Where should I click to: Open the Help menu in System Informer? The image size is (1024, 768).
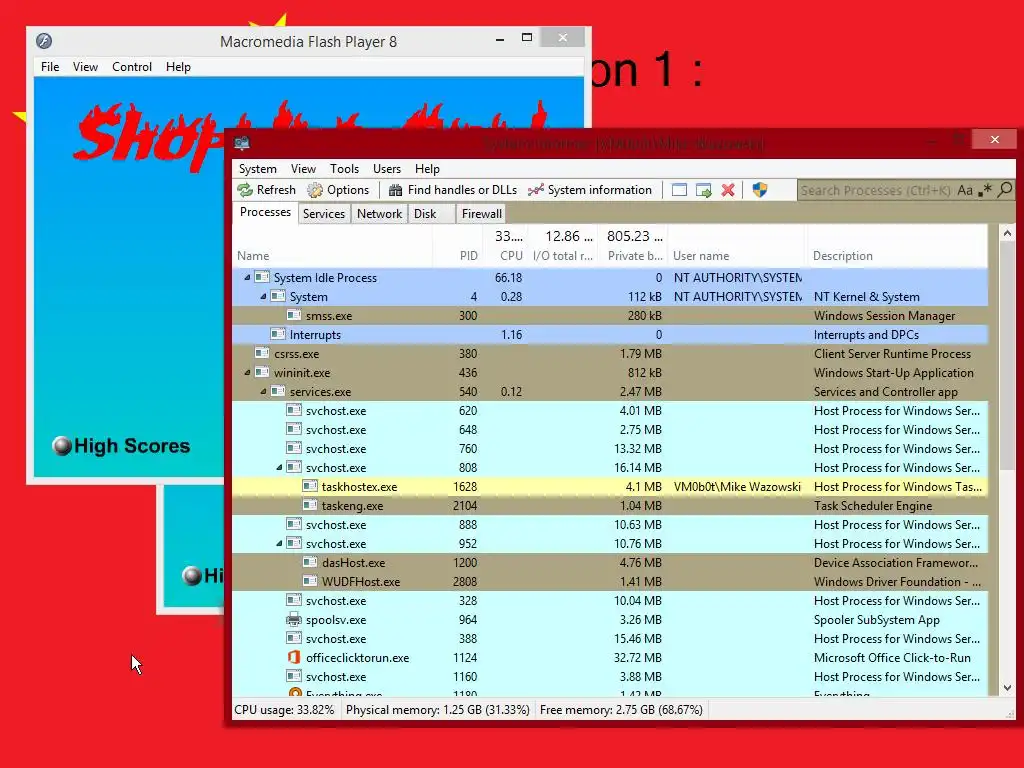427,168
